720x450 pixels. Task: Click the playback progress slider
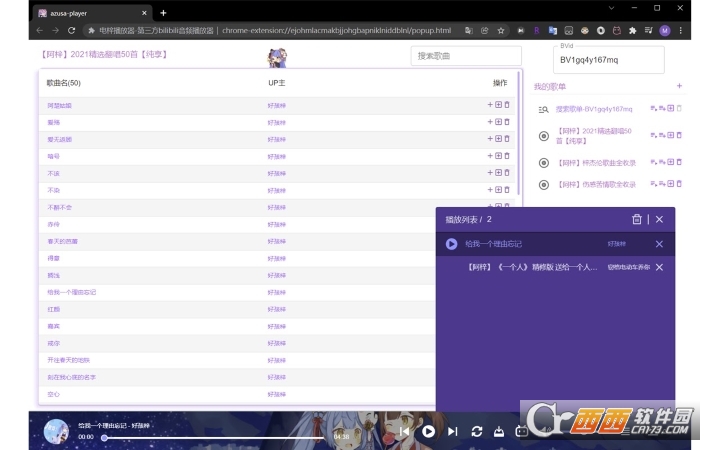pos(218,438)
